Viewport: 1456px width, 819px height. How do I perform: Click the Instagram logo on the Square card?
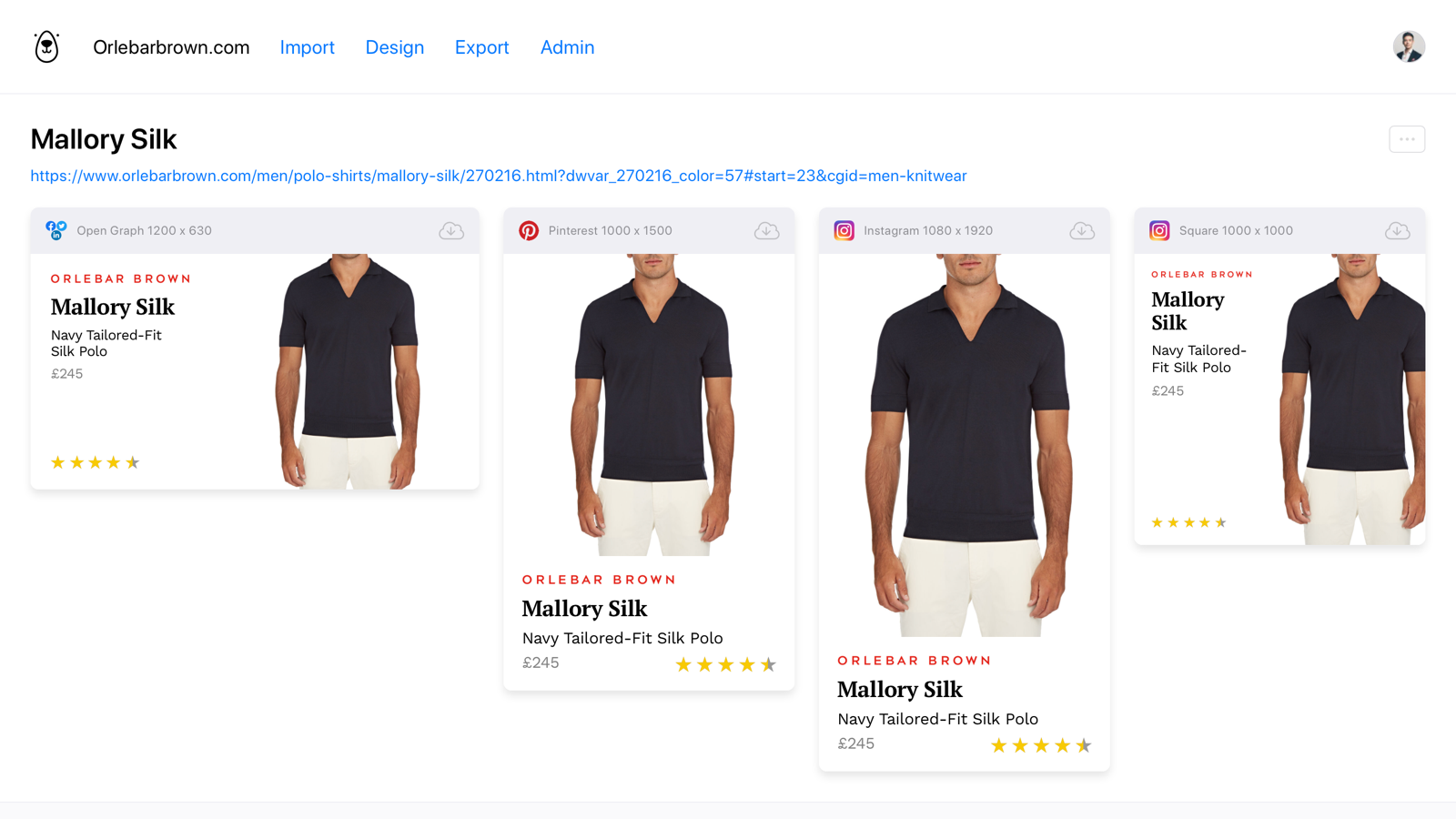point(1158,230)
